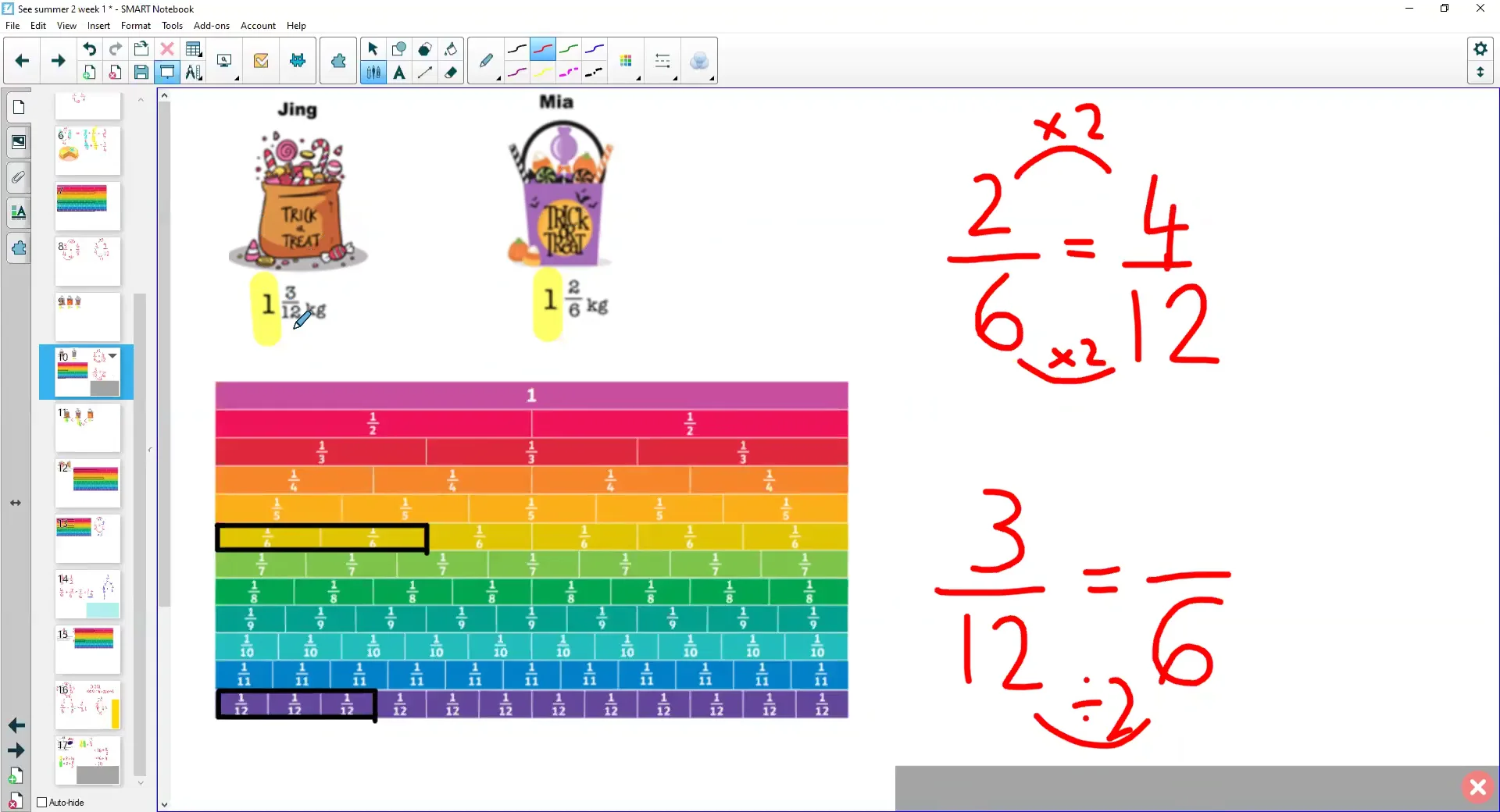1500x812 pixels.
Task: Select the Eraser tool
Action: [x=451, y=72]
